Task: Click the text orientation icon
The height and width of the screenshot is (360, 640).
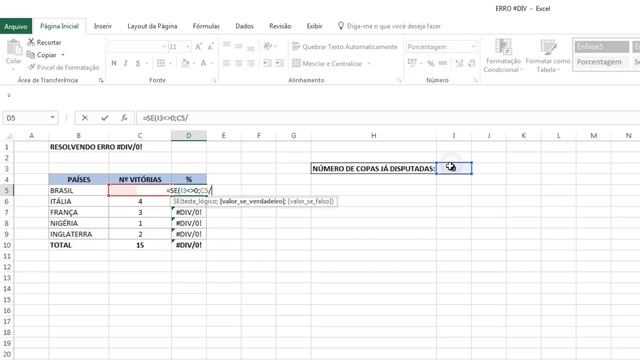Action: [268, 47]
